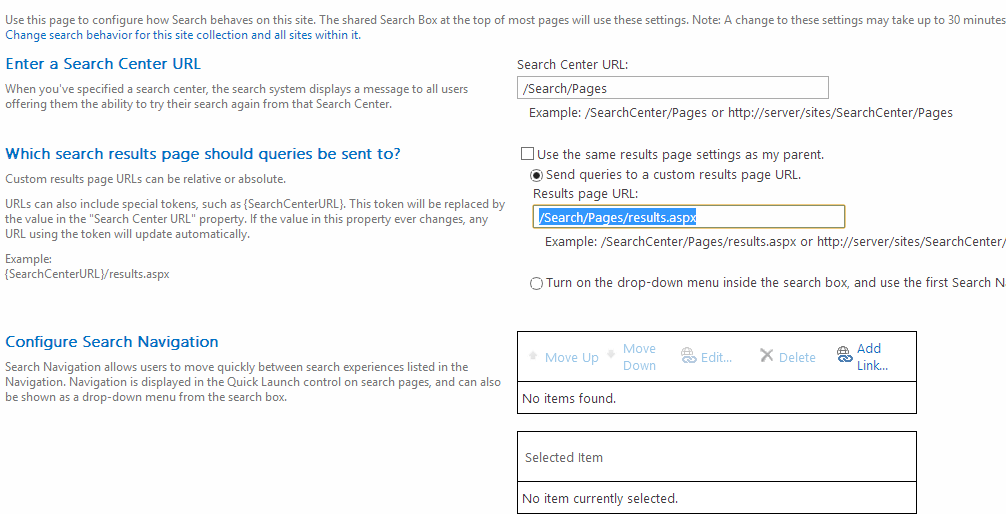Click the Delete label in navigation toolbar
This screenshot has height=514, width=1006.
click(797, 357)
